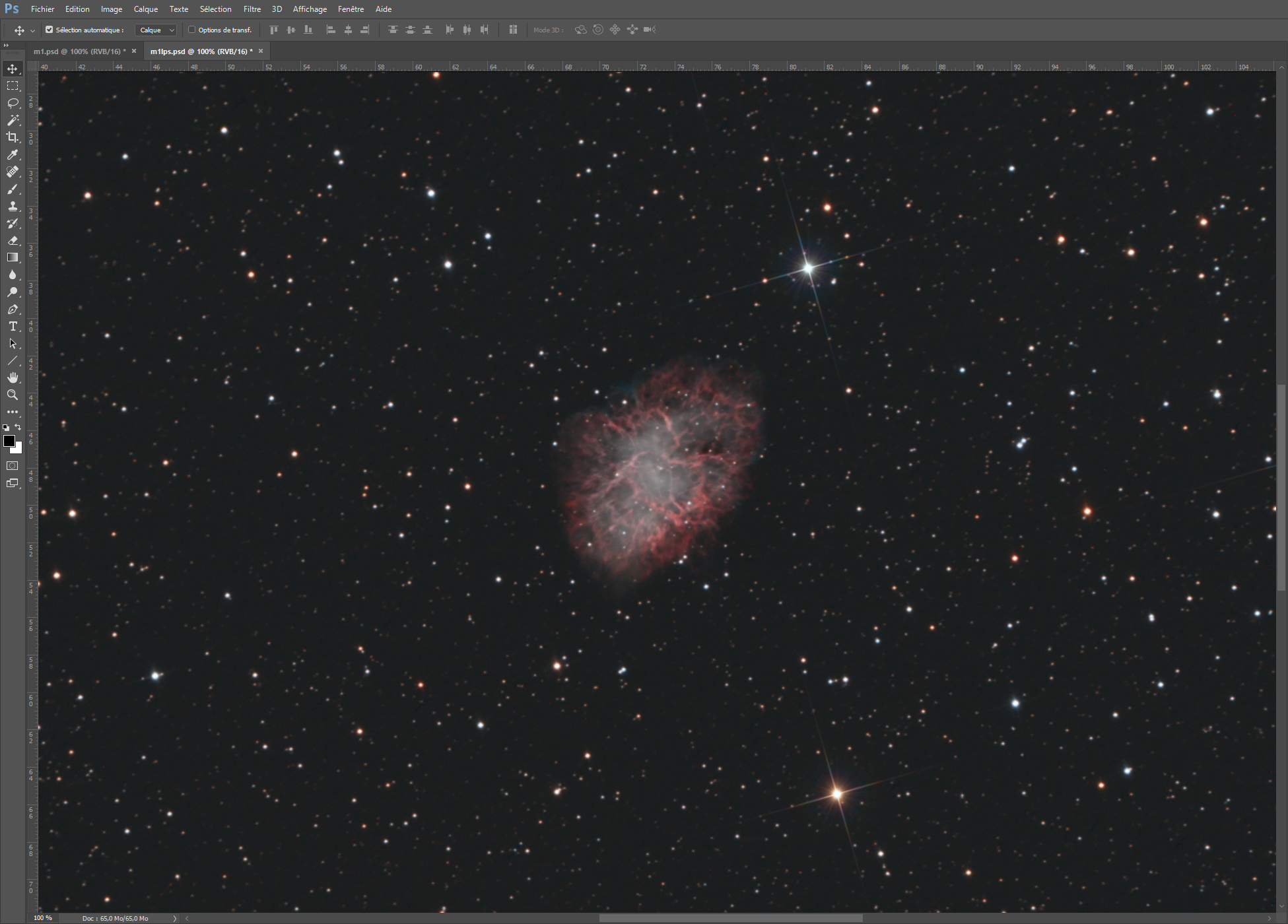Close the m1lps.psd tab
This screenshot has width=1288, height=924.
pyautogui.click(x=261, y=51)
